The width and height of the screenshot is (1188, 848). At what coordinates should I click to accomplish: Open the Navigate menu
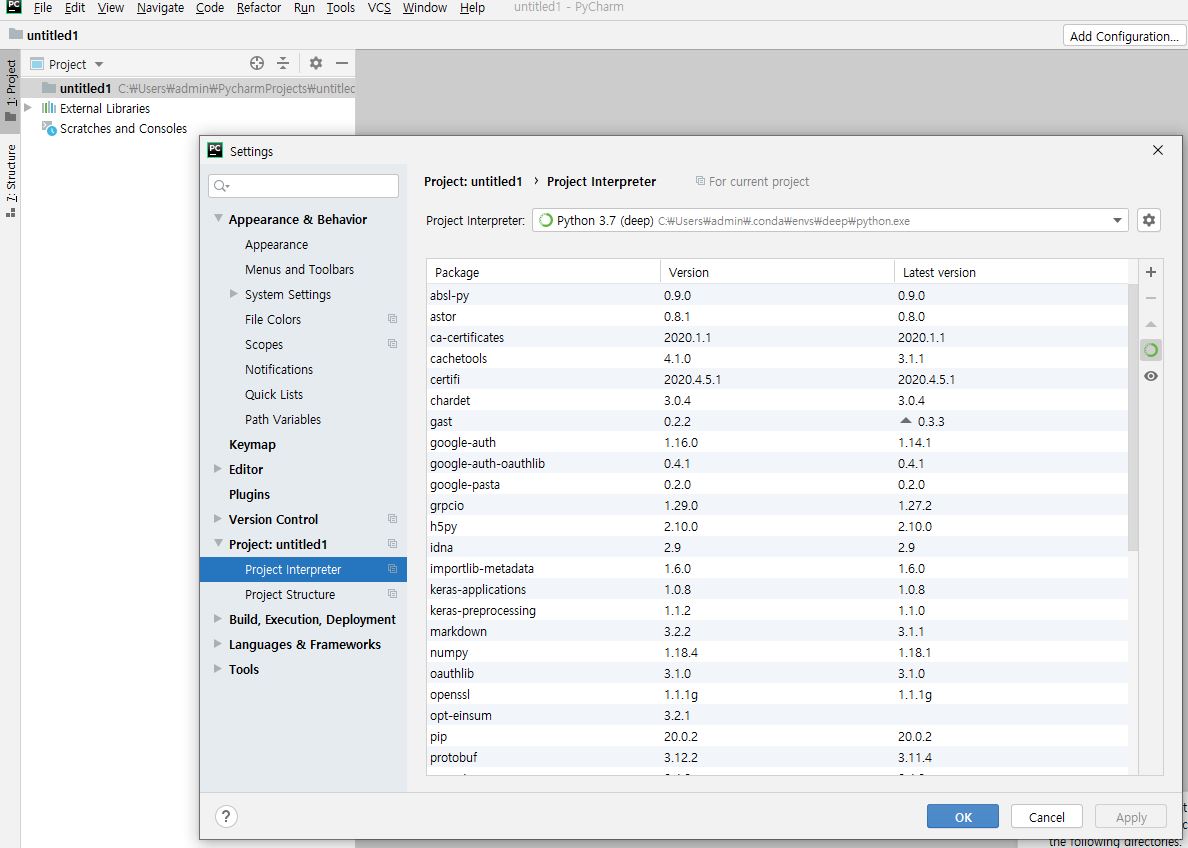tap(160, 8)
